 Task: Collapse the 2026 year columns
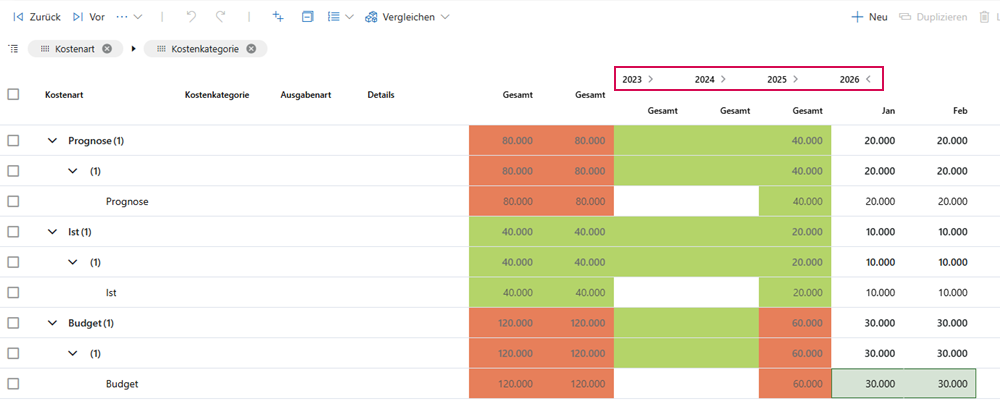click(x=868, y=79)
